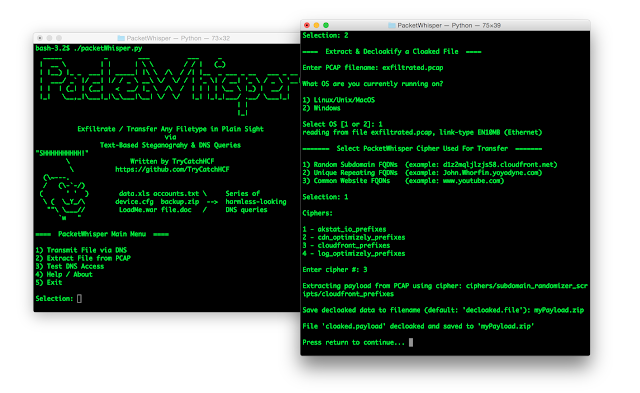Click 'Written by TryCatchHCF' text

172,161
